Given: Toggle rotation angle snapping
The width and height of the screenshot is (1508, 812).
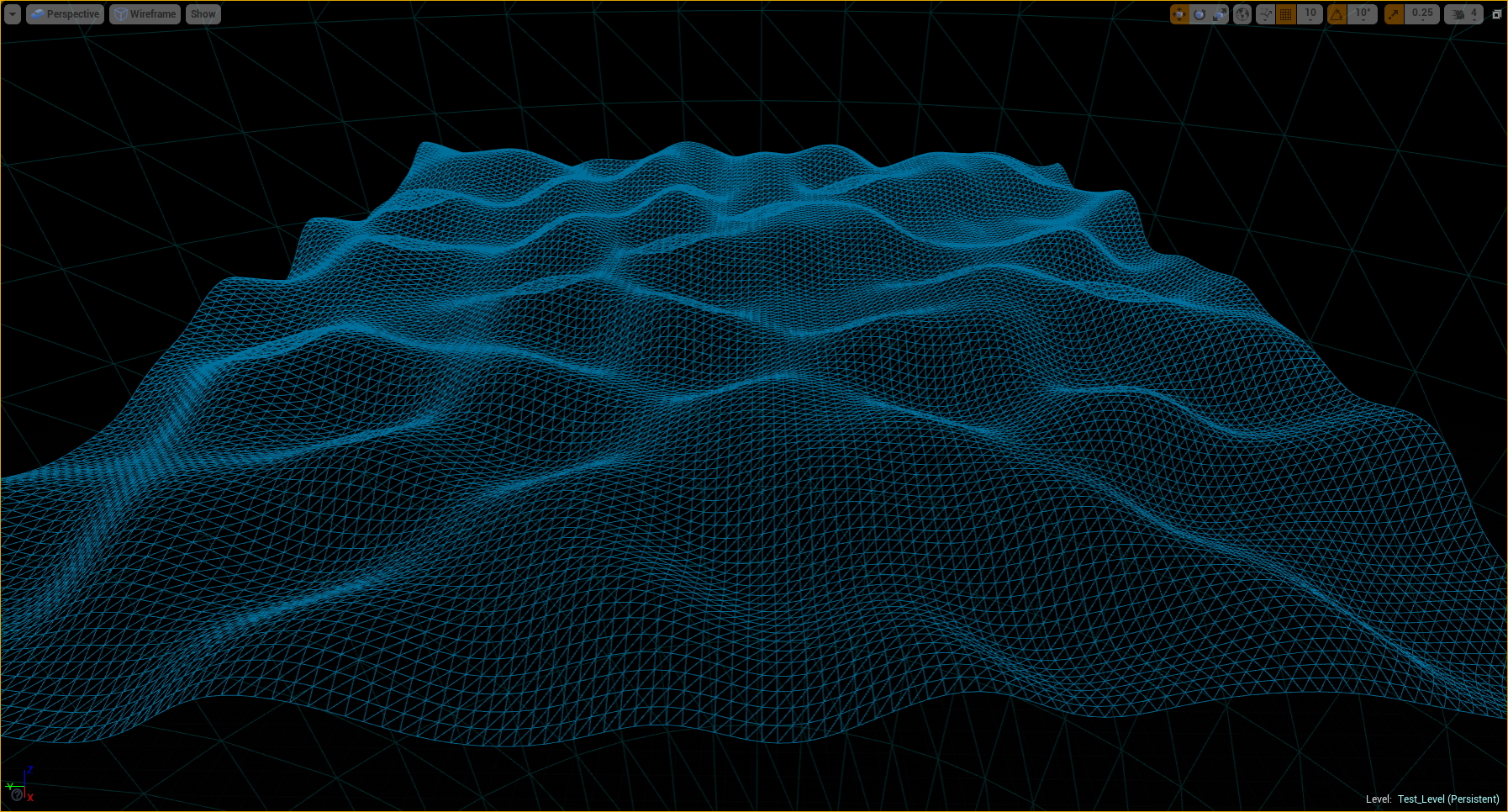Looking at the screenshot, I should [x=1337, y=14].
